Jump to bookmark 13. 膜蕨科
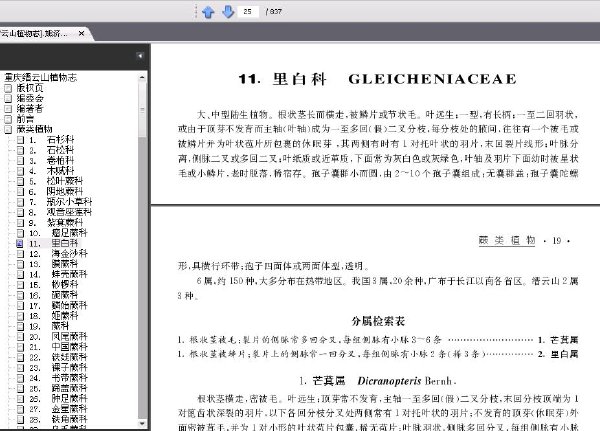The width and height of the screenshot is (600, 431). pyautogui.click(x=54, y=264)
